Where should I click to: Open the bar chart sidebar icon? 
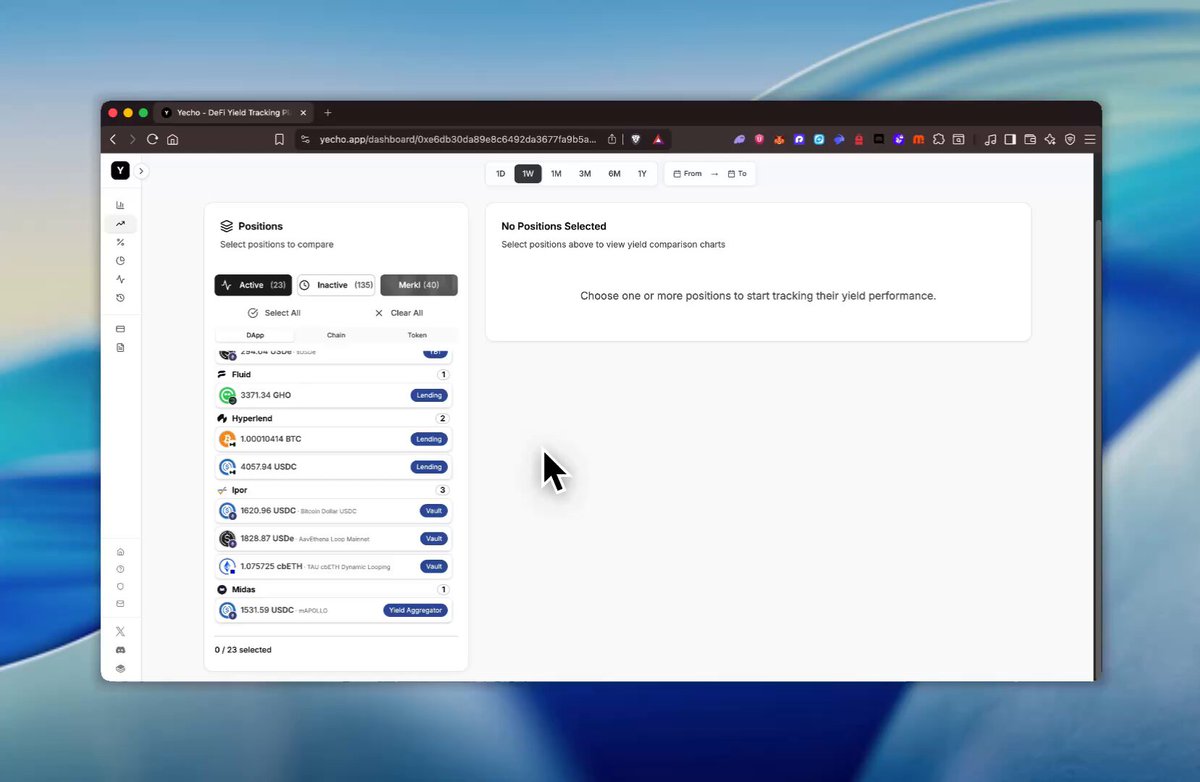click(x=120, y=205)
